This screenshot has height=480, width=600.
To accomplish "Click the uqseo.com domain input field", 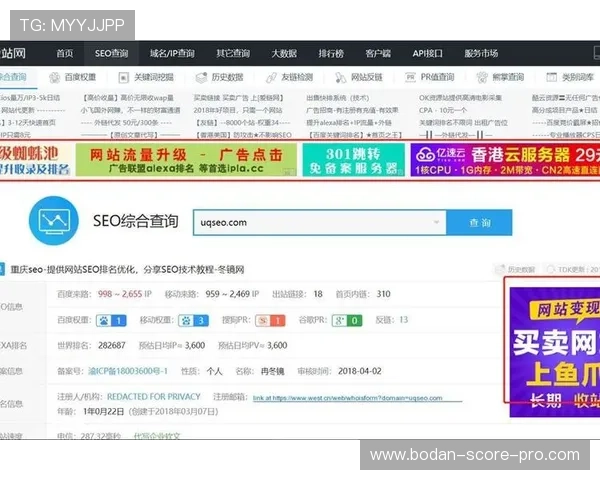I will tap(320, 222).
